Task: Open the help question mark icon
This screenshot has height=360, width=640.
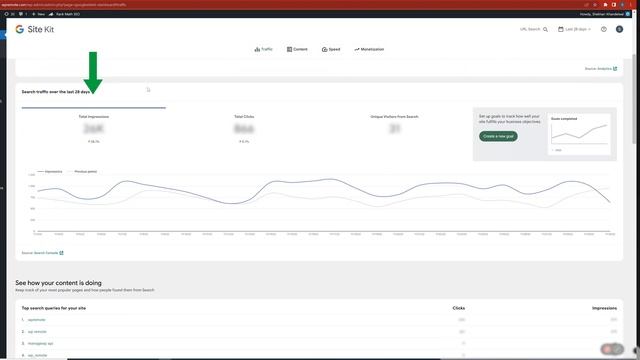Action: pos(604,29)
